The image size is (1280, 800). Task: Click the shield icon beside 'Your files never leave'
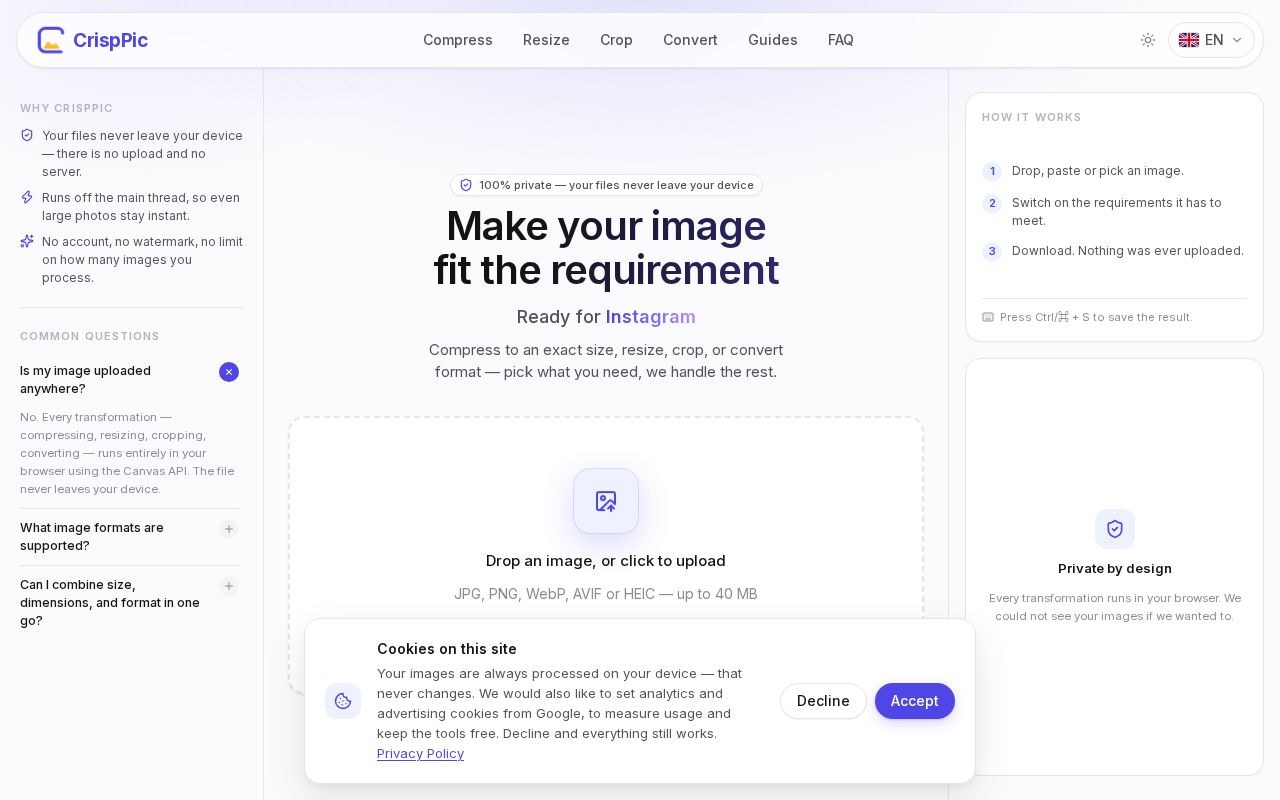pos(27,135)
